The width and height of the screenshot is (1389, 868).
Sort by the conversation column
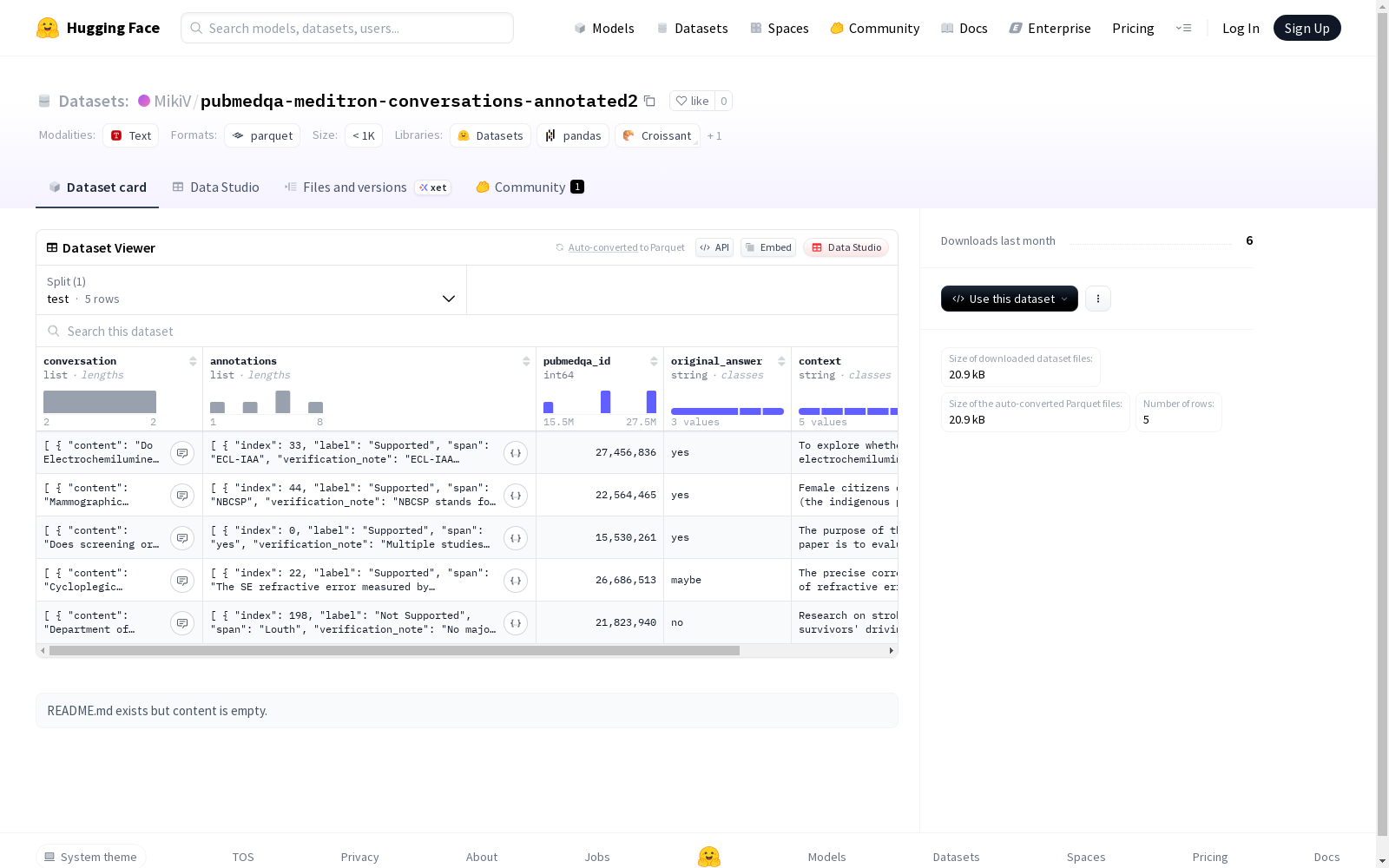(193, 361)
